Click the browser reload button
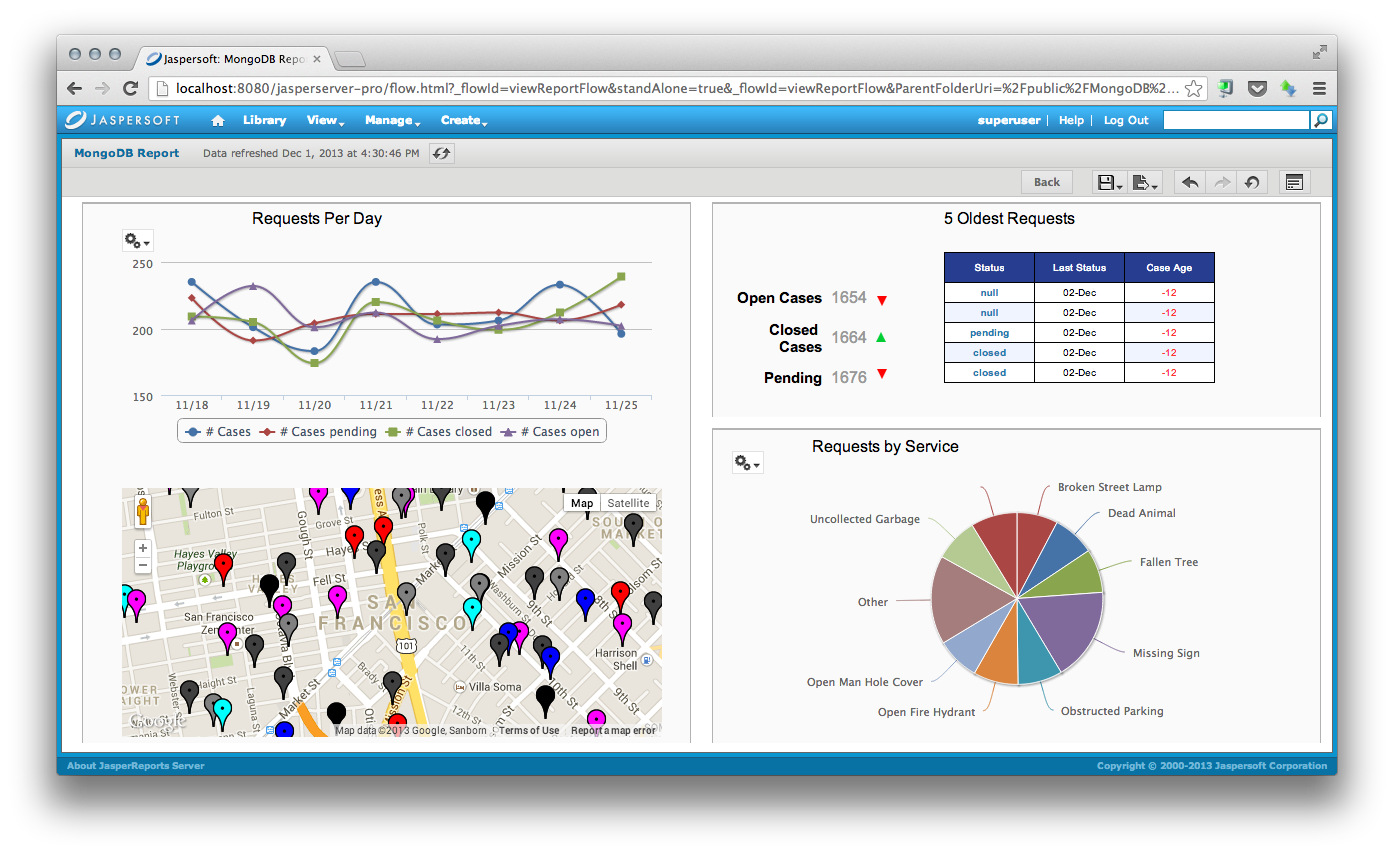Image resolution: width=1394 pixels, height=854 pixels. 130,88
